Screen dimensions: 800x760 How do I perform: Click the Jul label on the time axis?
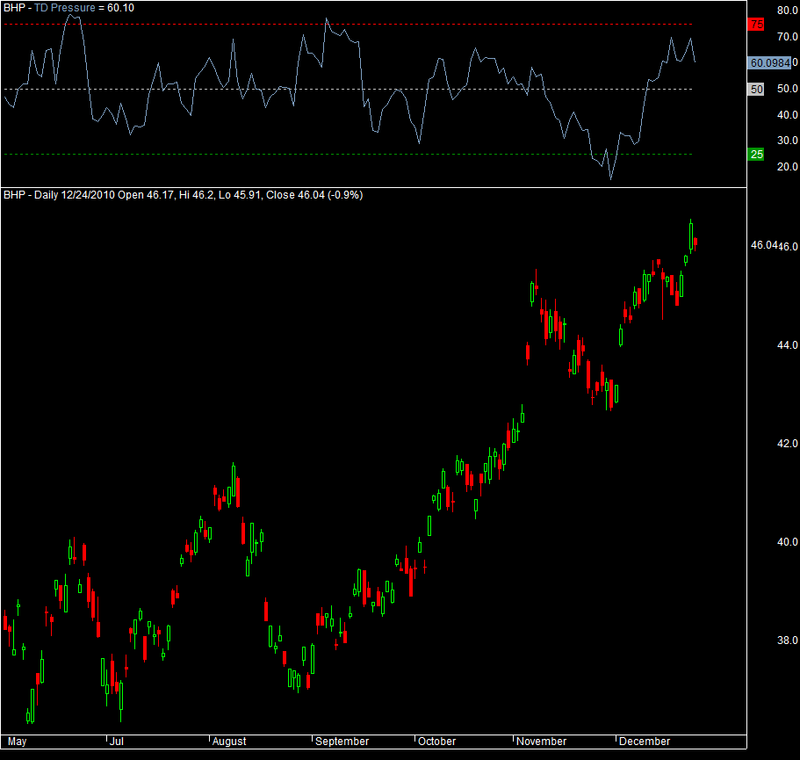pos(117,741)
